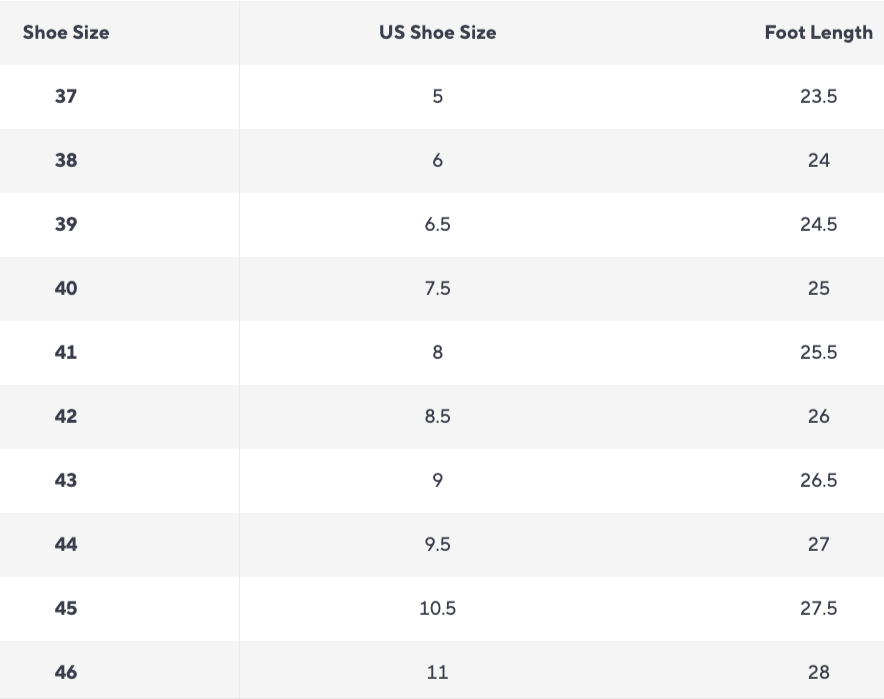Screen dimensions: 884x699
Task: Select shoe size 46 row label
Action: pos(66,673)
